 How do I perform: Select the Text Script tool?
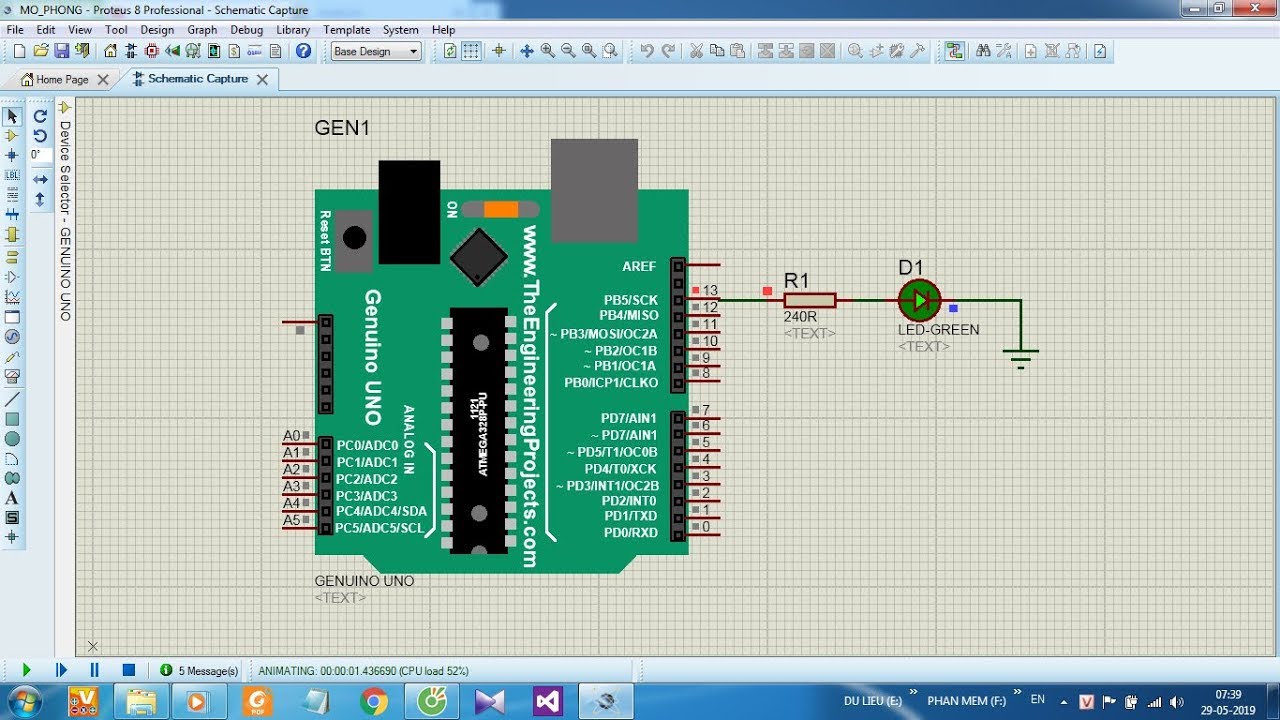(12, 194)
